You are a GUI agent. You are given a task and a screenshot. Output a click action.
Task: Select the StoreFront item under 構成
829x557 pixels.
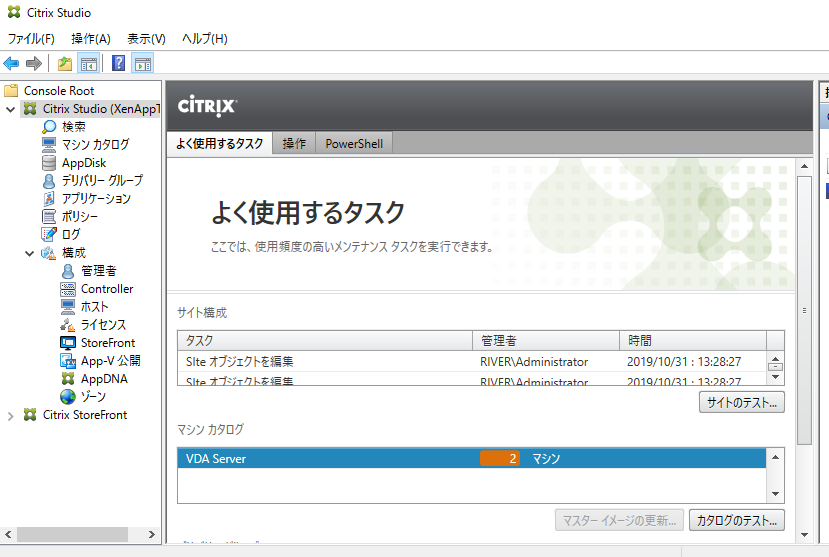click(x=108, y=343)
